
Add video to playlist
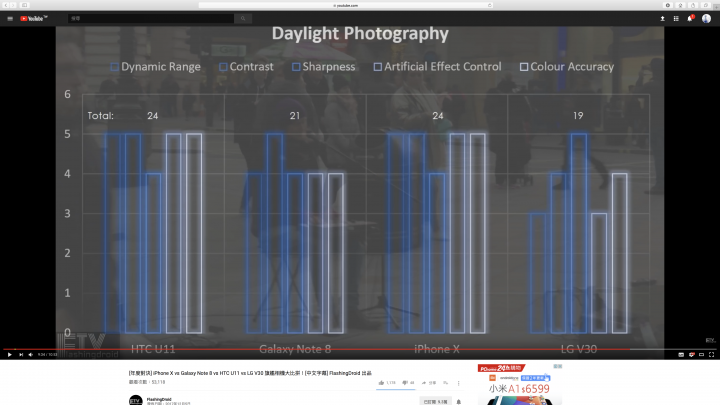[445, 382]
